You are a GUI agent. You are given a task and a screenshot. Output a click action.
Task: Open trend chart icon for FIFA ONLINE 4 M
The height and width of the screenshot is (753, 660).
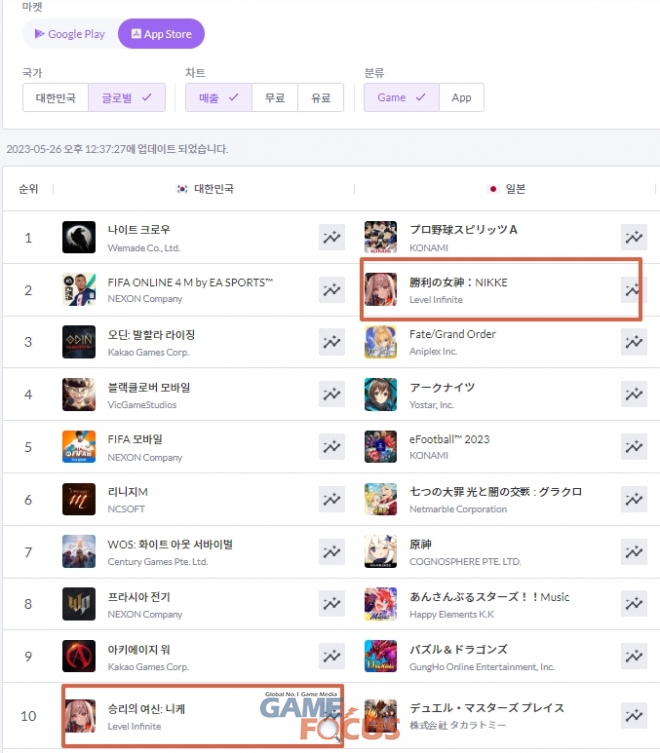(x=332, y=290)
